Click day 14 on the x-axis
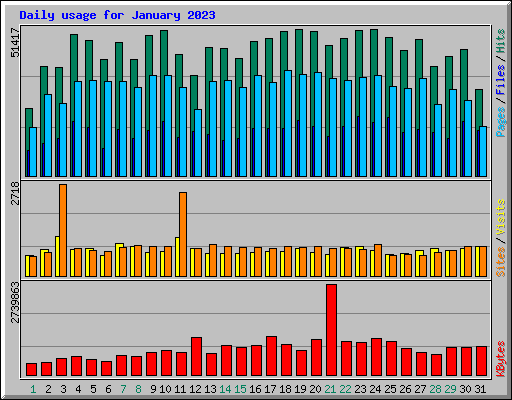Image resolution: width=512 pixels, height=400 pixels. pos(225,389)
